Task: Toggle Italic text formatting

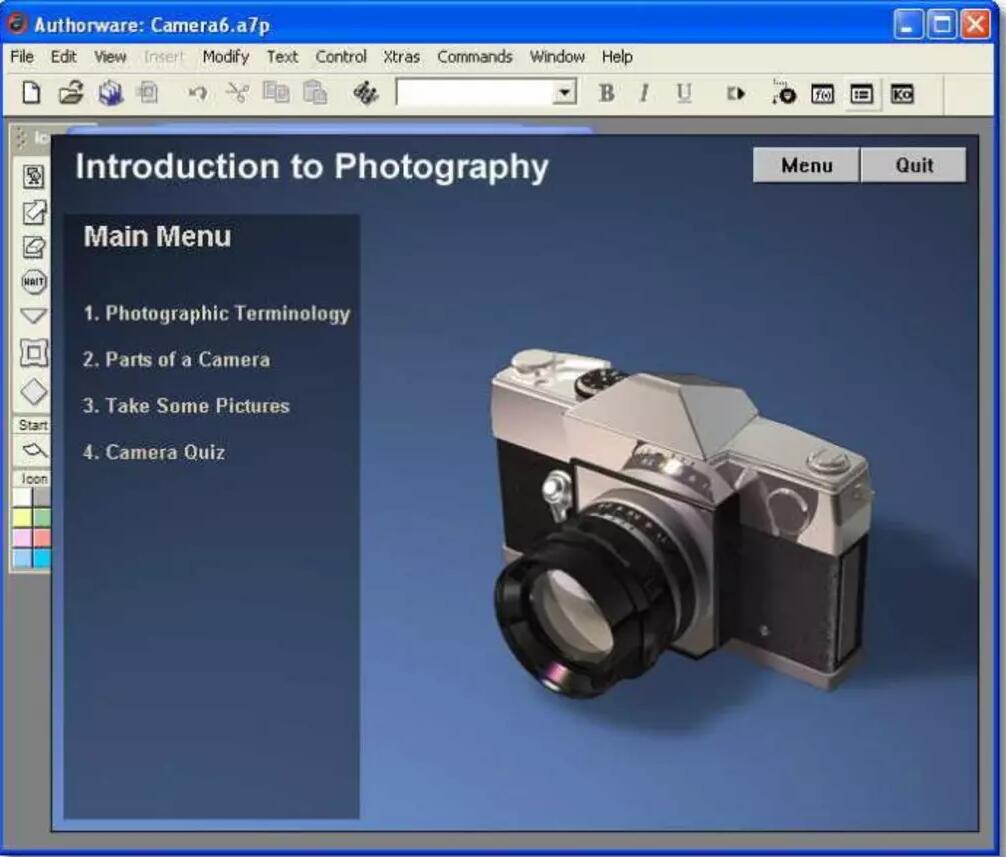Action: (x=644, y=94)
